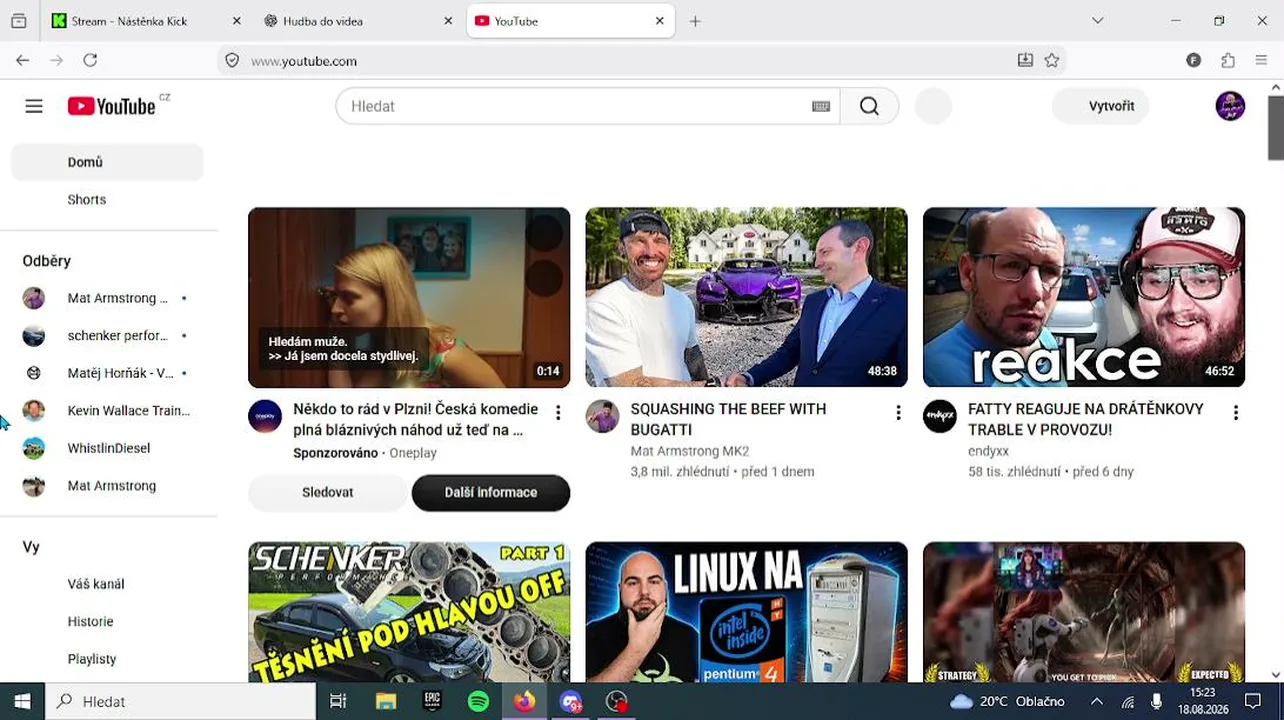Click the search magnifier button
The image size is (1284, 720).
869,106
